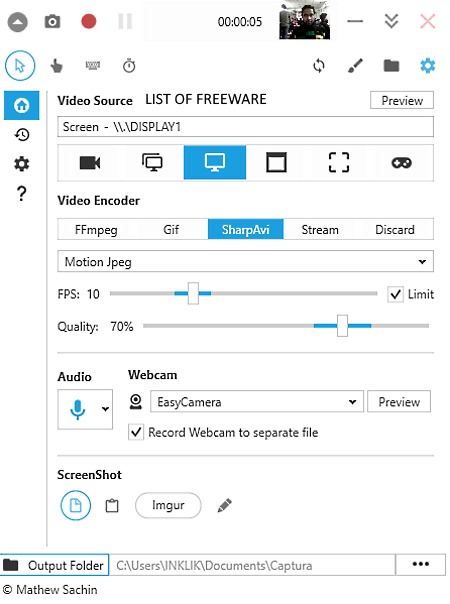The image size is (450, 604).
Task: Open the Motion Jpeg codec dropdown
Action: tap(245, 262)
